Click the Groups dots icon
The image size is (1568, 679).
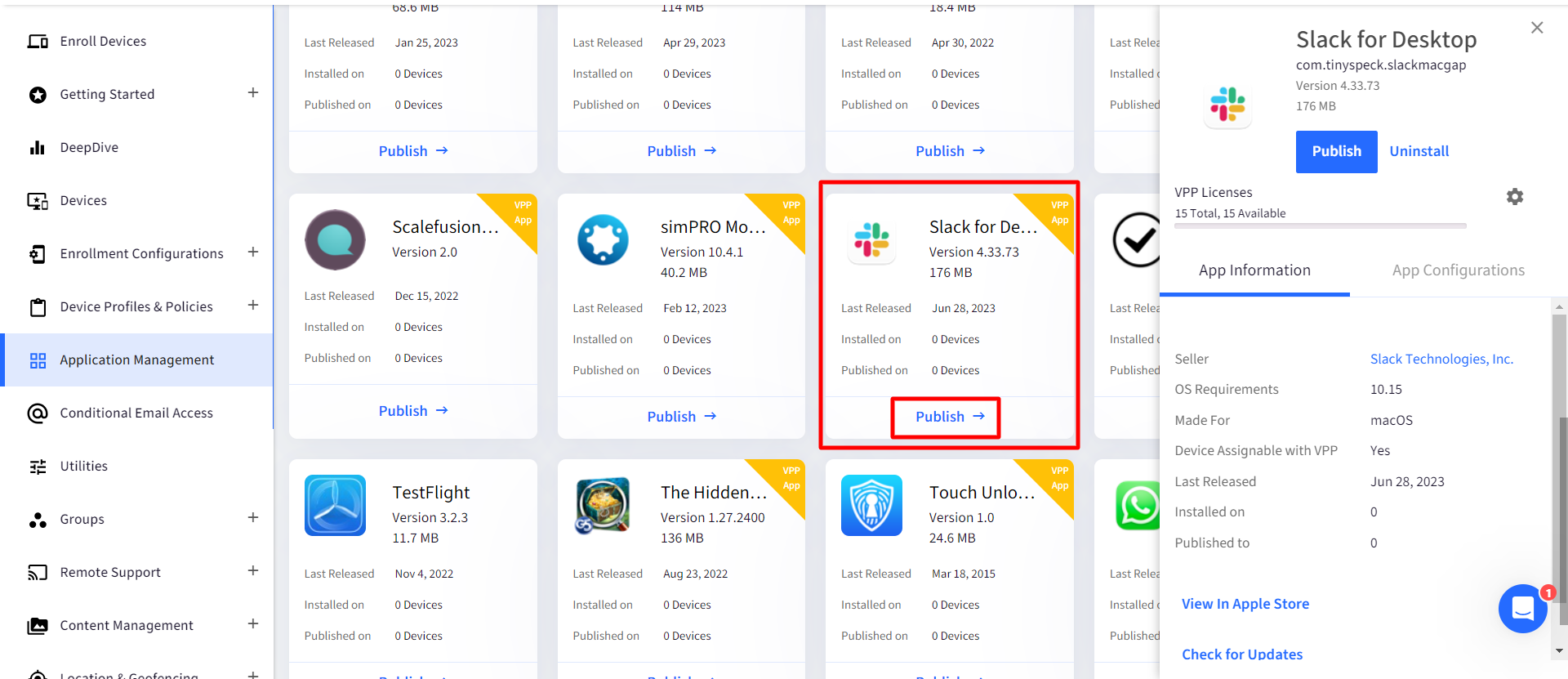click(x=38, y=520)
